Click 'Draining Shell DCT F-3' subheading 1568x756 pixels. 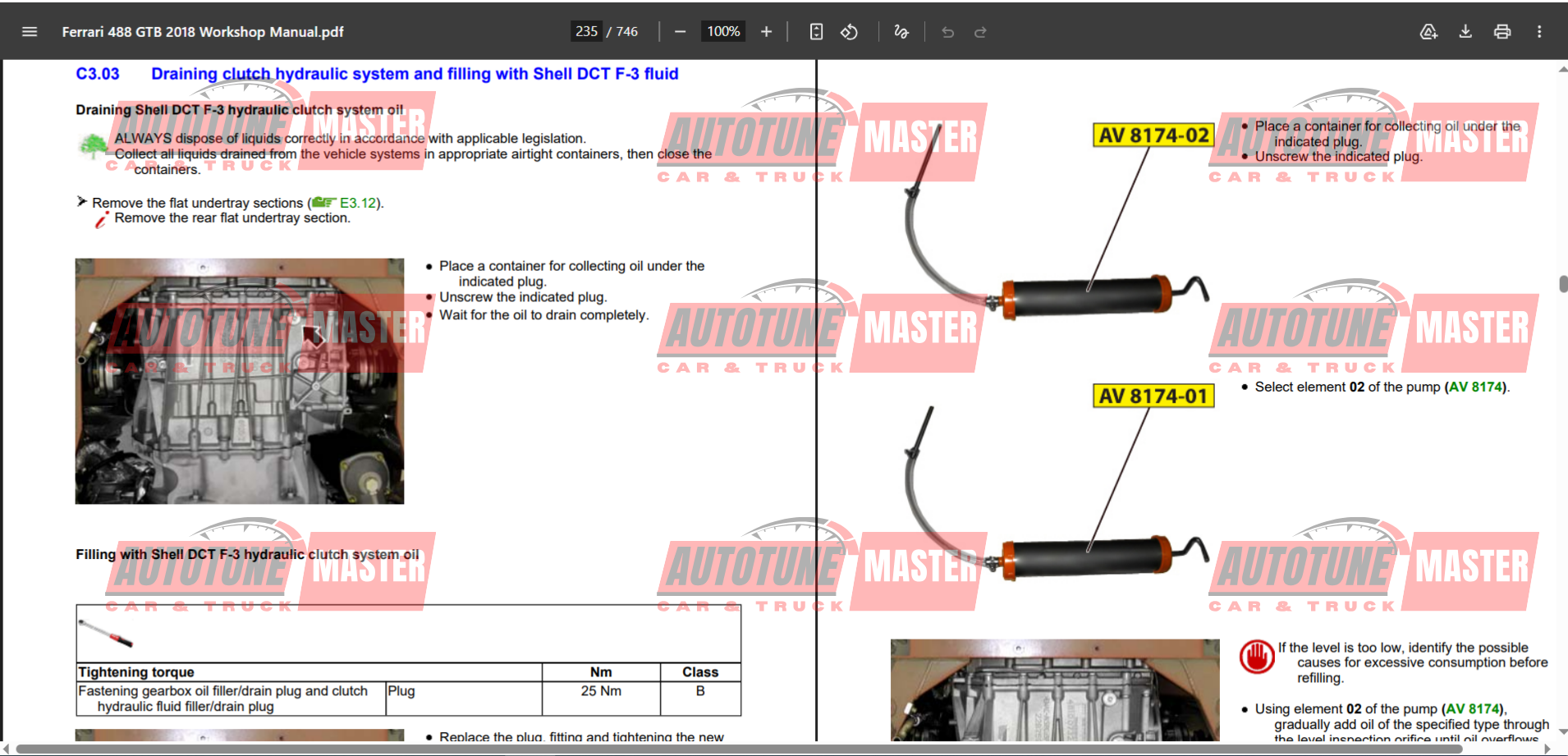[240, 110]
